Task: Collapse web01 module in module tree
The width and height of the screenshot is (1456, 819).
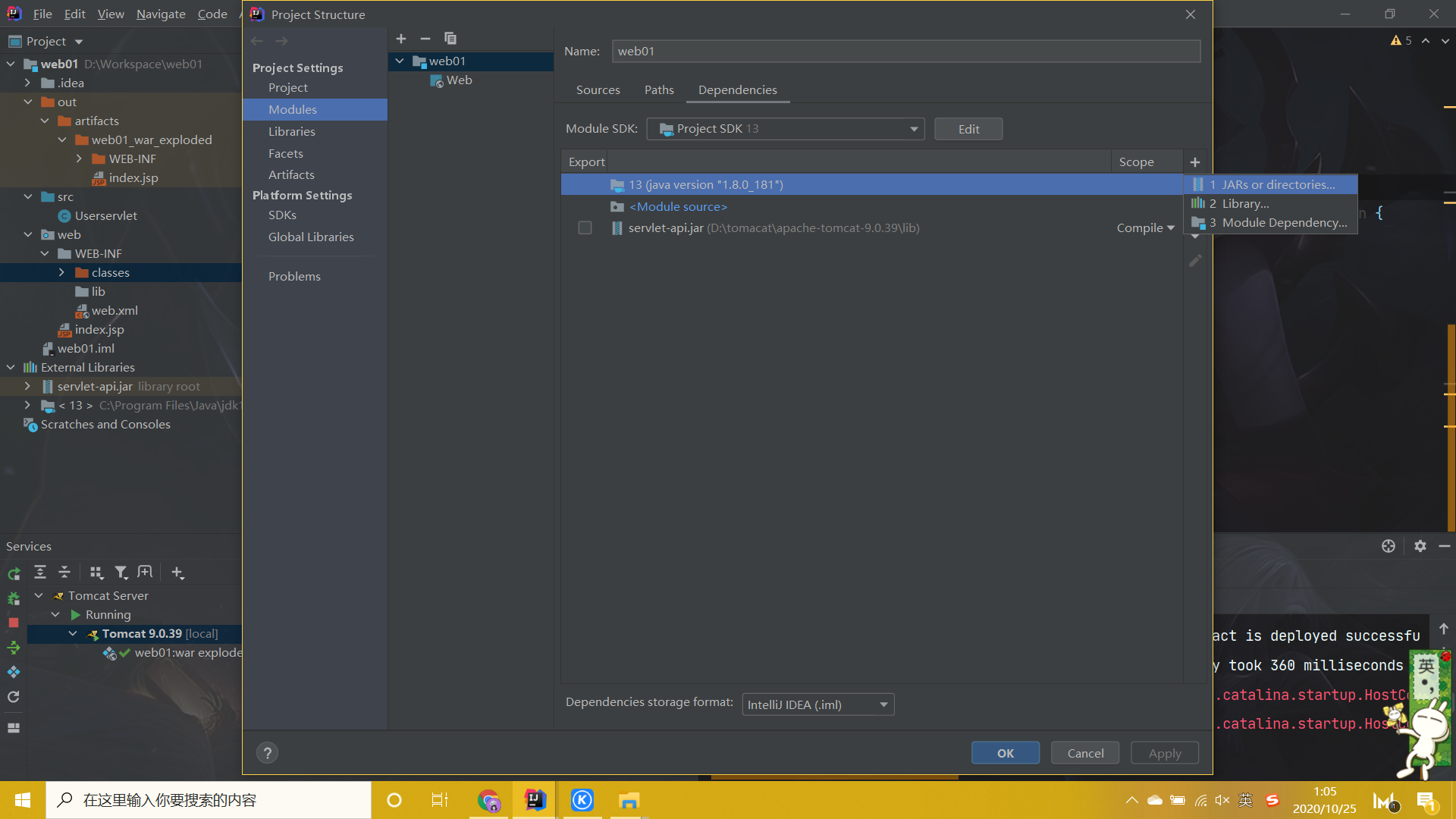Action: pyautogui.click(x=400, y=61)
